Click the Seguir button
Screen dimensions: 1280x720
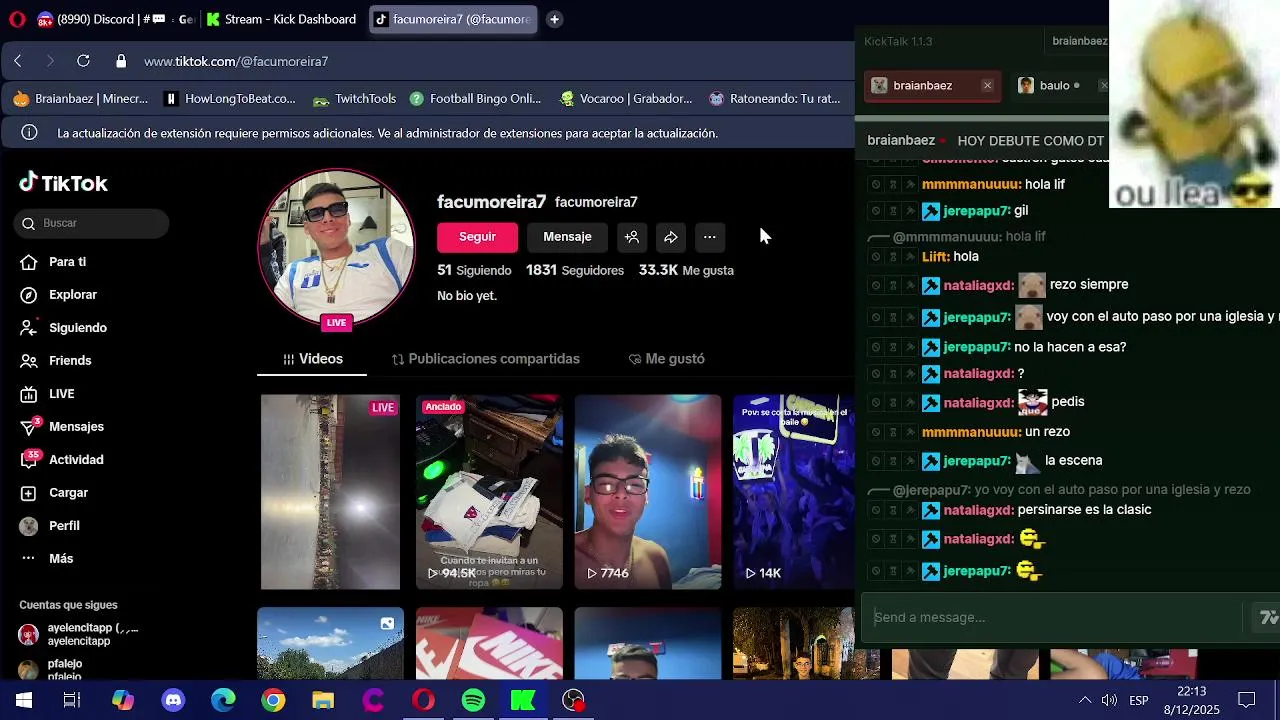coord(477,237)
